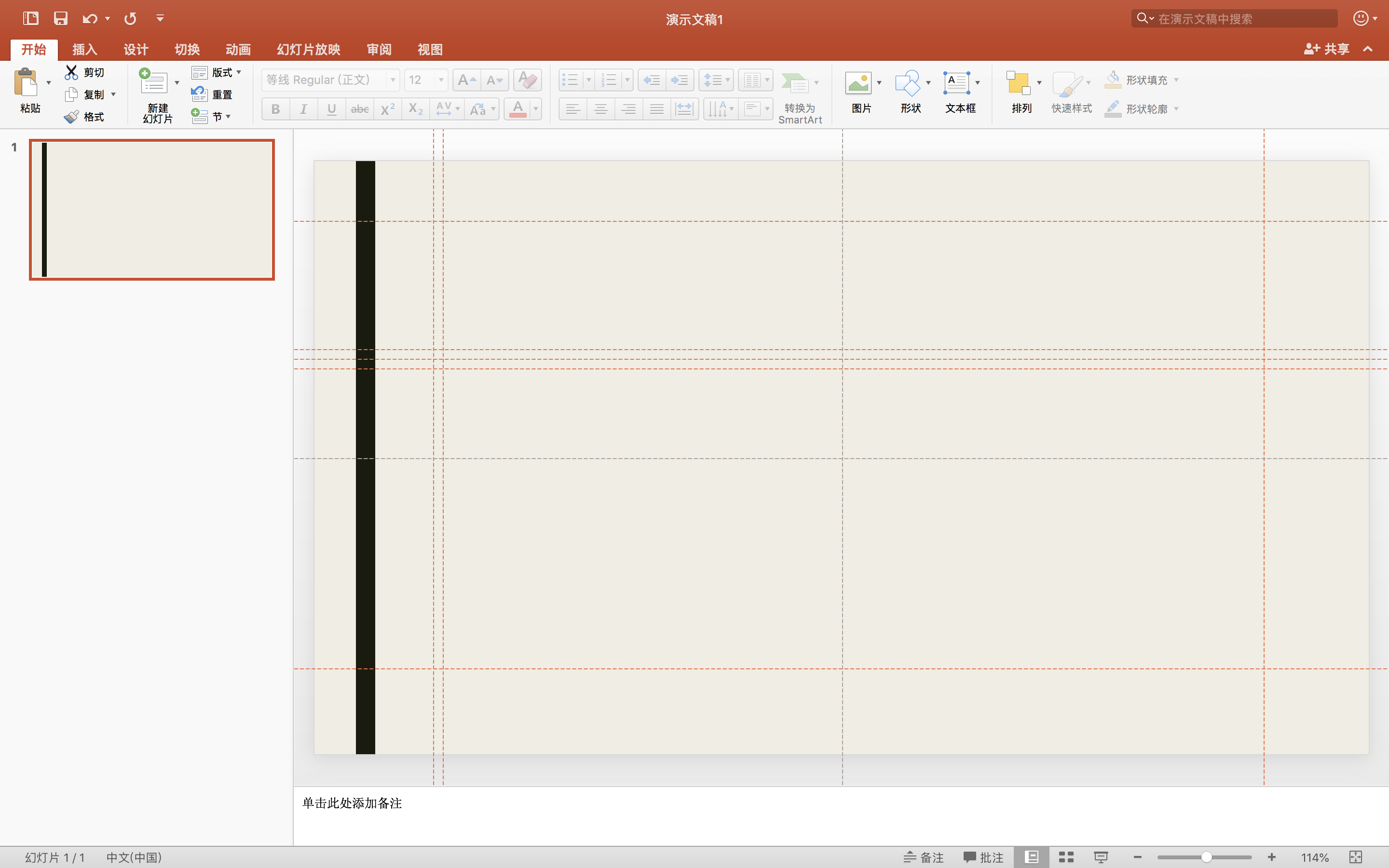Click the Reset (重置) button

[212, 94]
